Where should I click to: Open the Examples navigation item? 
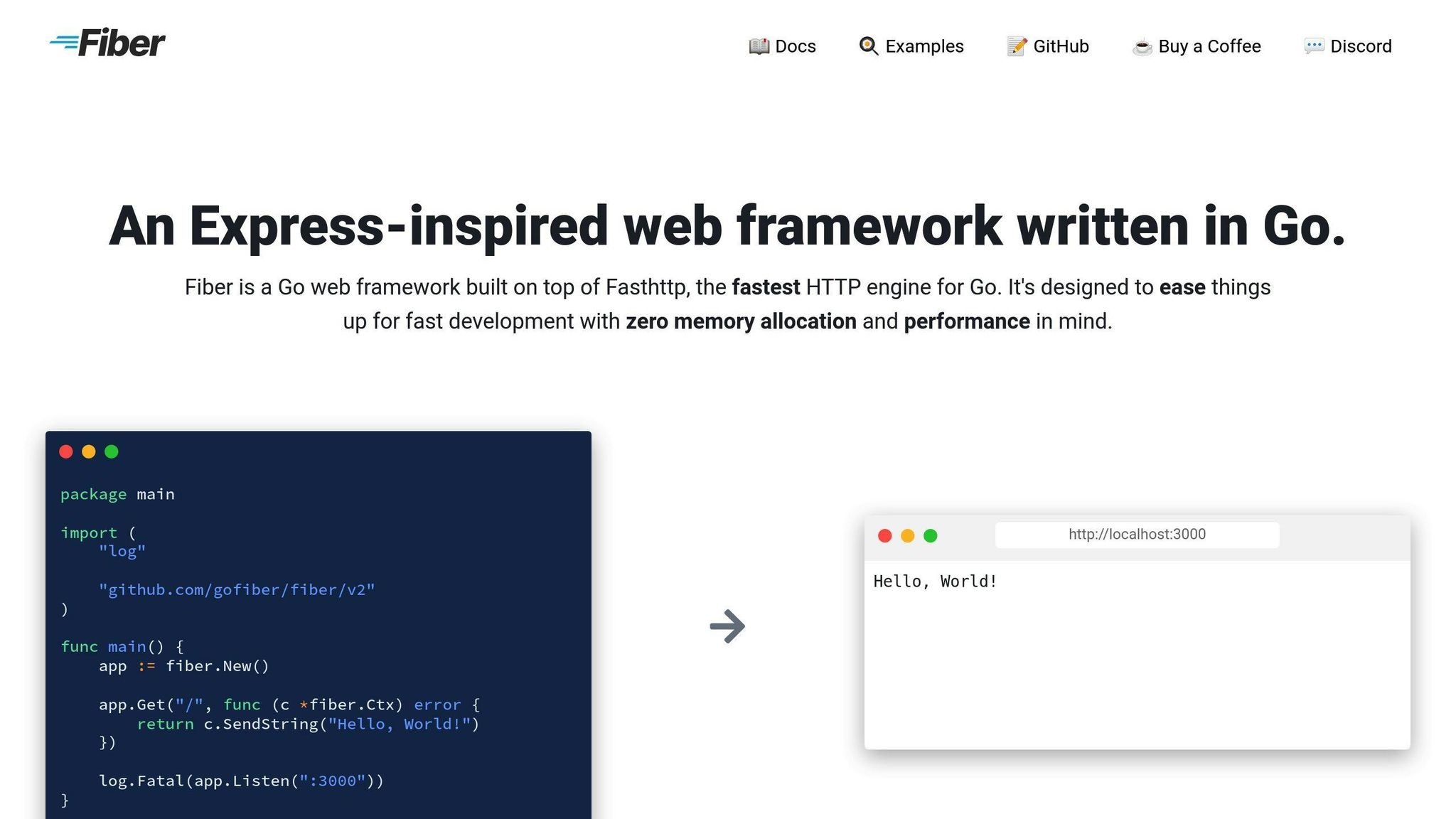pyautogui.click(x=924, y=46)
